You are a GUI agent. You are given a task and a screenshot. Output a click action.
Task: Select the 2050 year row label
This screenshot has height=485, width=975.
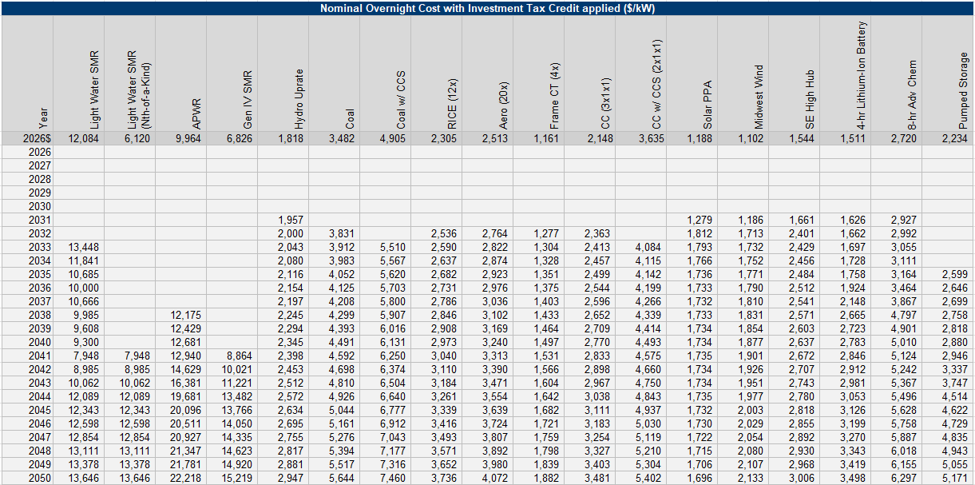(x=39, y=478)
